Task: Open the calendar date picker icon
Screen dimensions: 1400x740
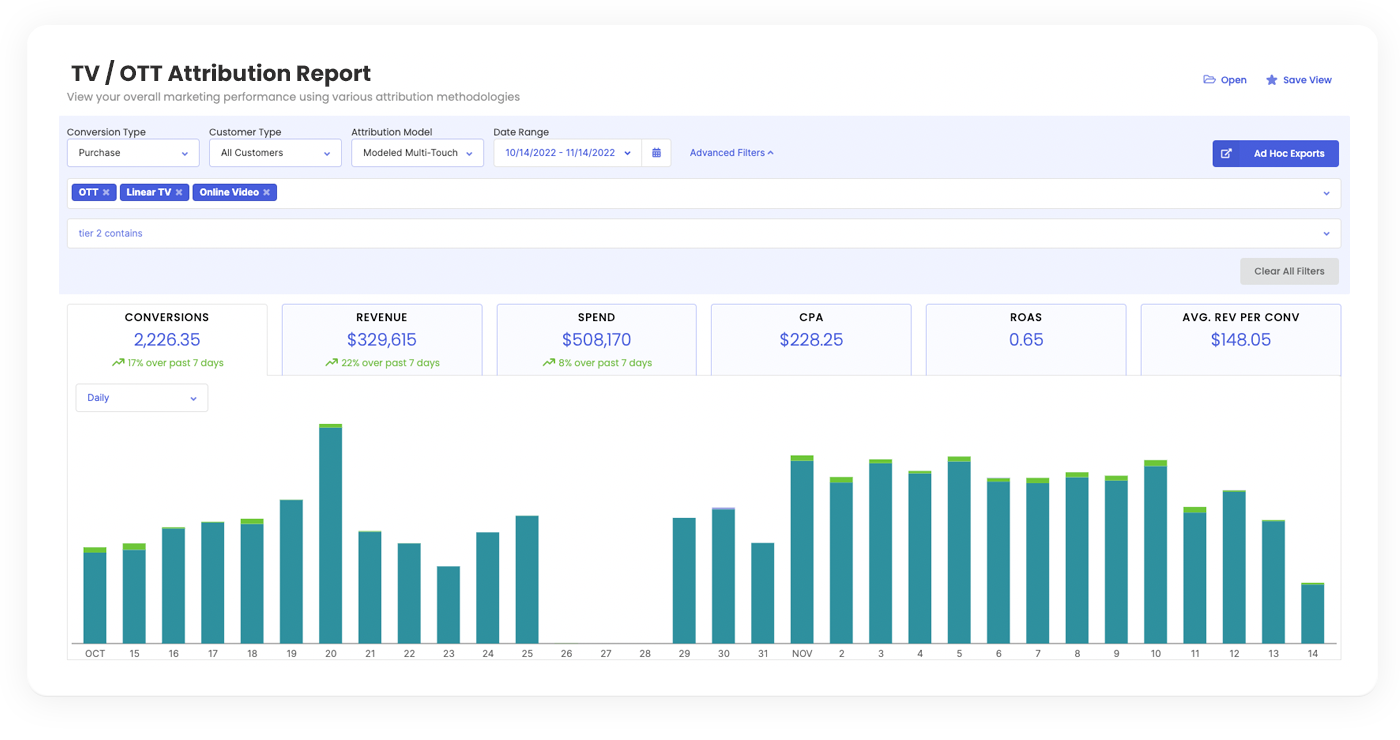Action: coord(657,152)
